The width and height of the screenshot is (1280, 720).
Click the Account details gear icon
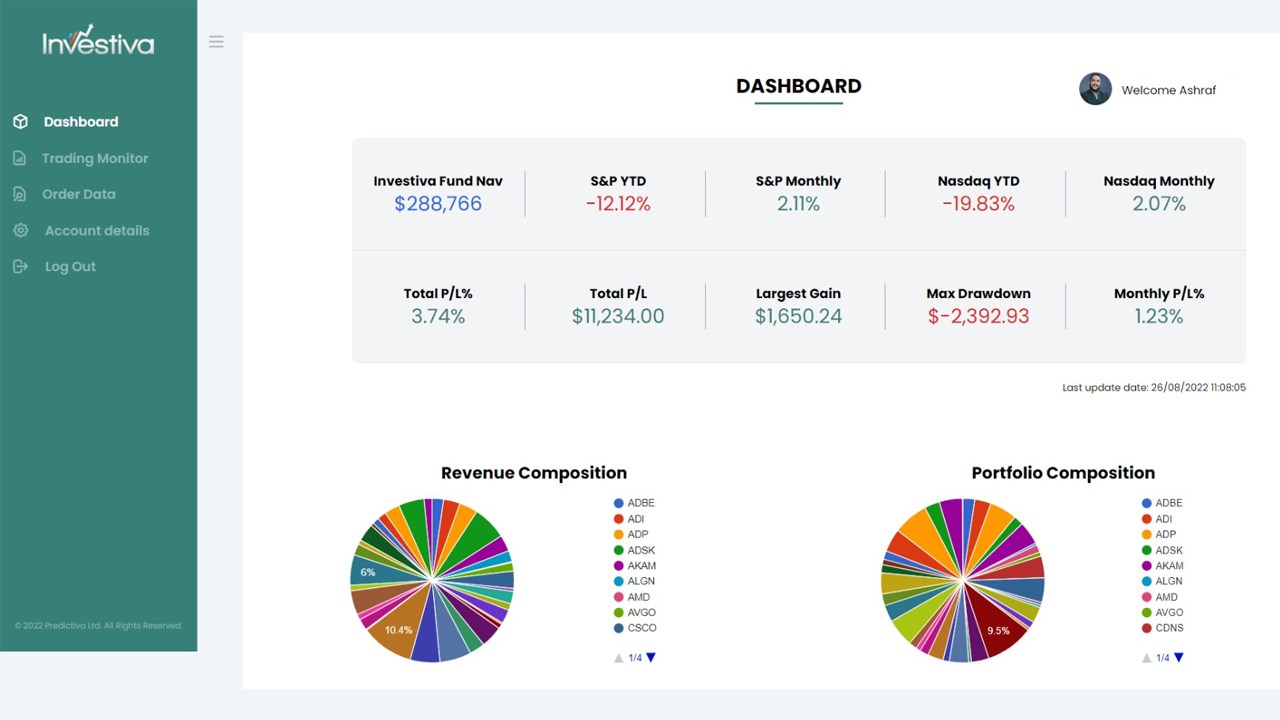coord(20,230)
